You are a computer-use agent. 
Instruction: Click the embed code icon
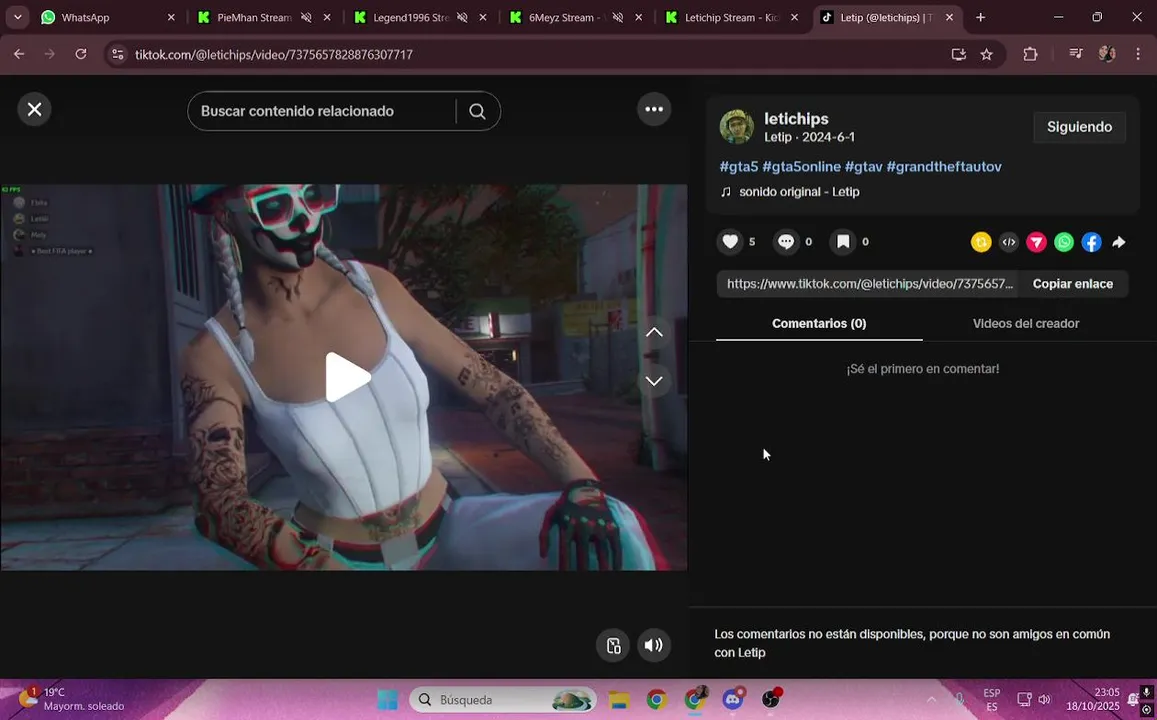(1009, 242)
